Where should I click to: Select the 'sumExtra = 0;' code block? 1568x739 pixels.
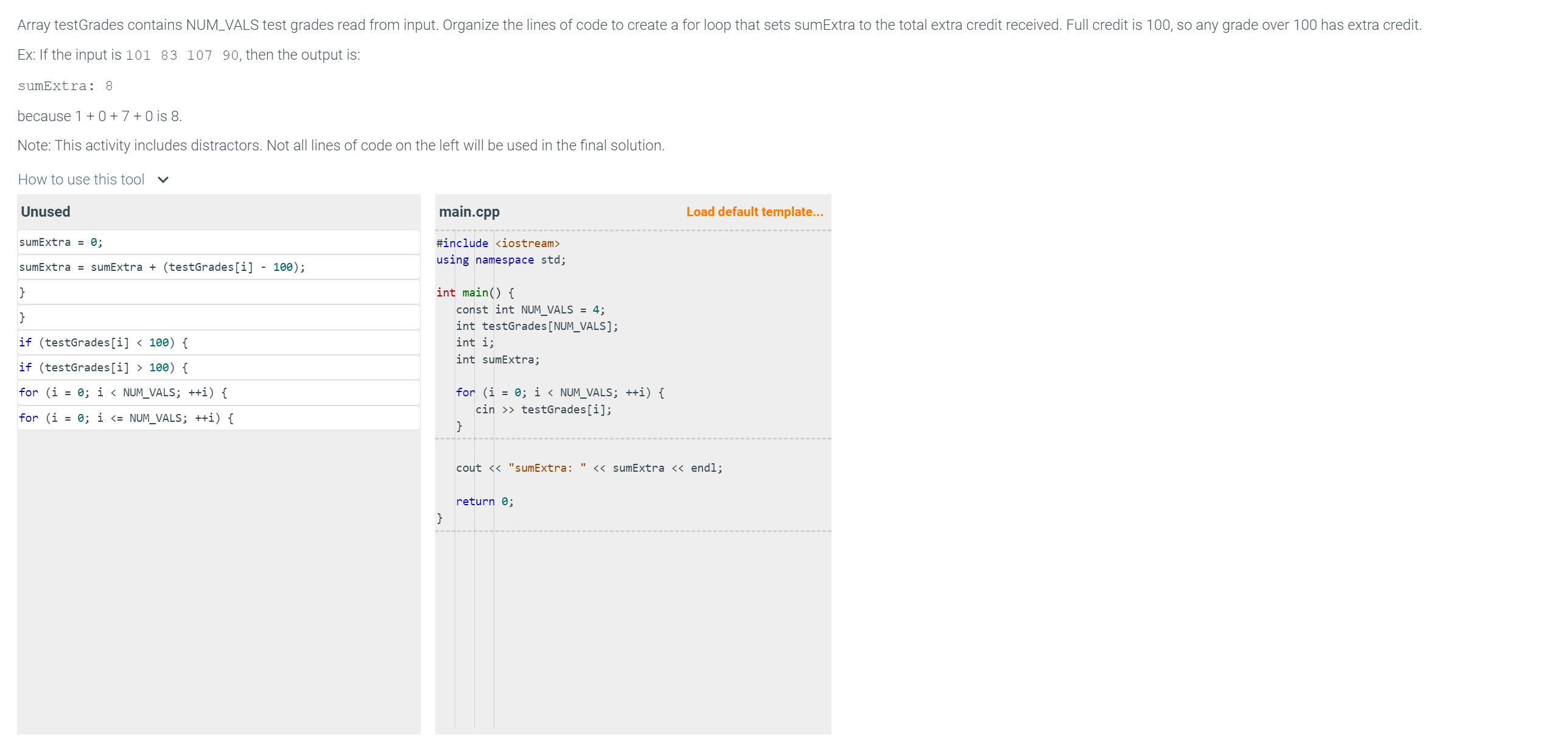[219, 242]
